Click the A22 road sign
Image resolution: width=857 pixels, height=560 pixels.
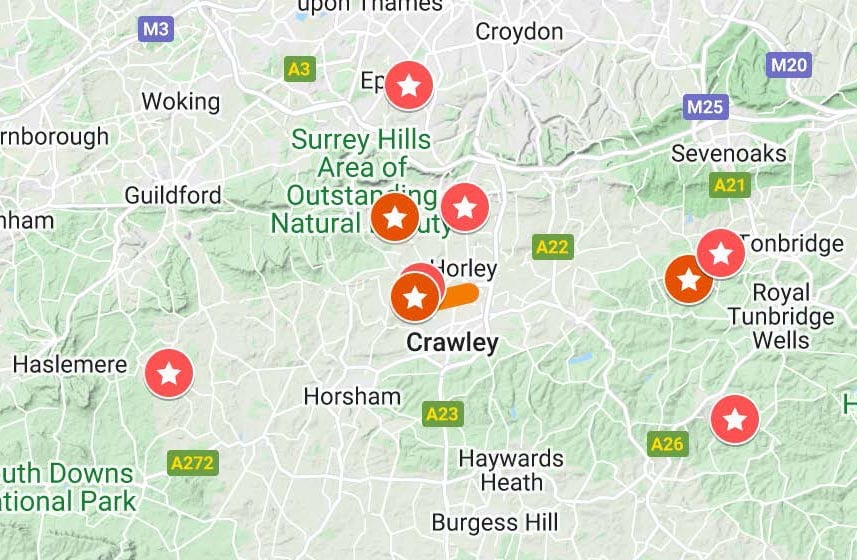click(553, 247)
